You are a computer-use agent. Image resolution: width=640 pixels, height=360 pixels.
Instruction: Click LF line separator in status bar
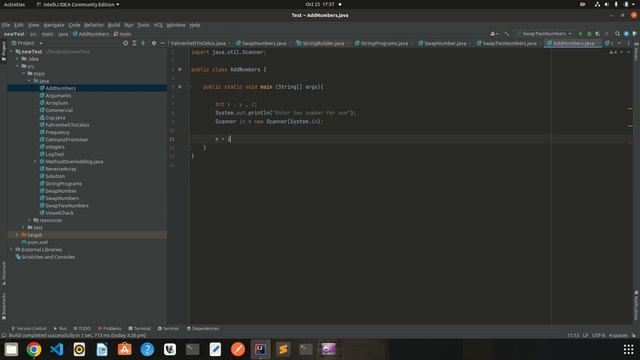coord(585,336)
